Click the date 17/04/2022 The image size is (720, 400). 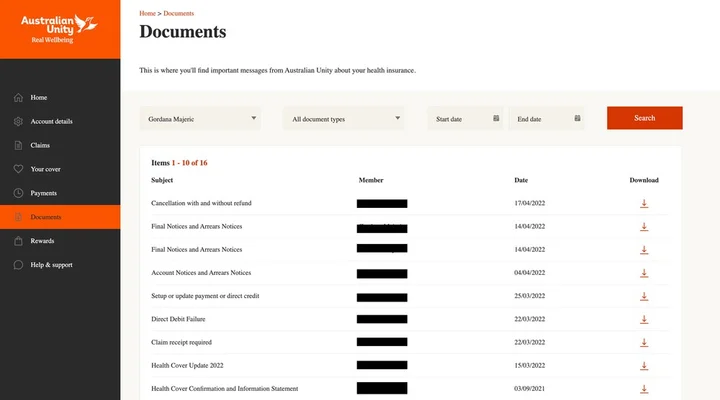[529, 203]
